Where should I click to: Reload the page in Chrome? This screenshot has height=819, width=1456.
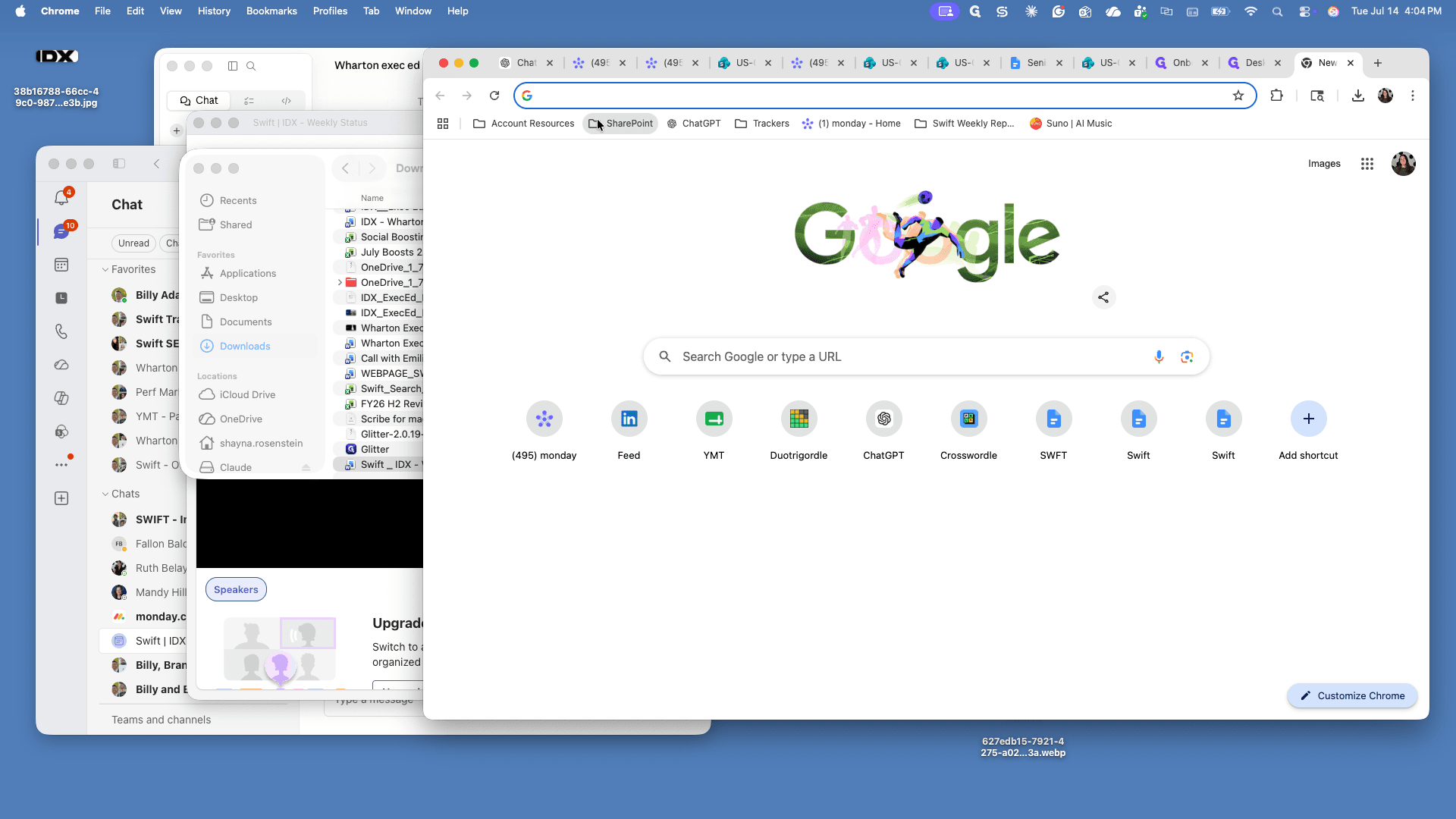pyautogui.click(x=494, y=96)
